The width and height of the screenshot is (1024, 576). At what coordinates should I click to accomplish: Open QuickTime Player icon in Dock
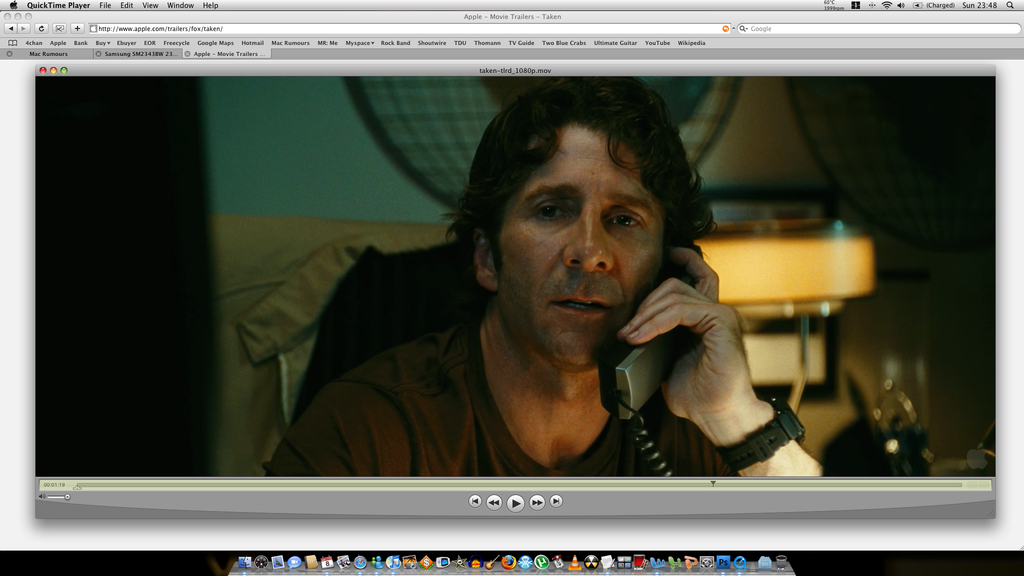click(x=739, y=562)
